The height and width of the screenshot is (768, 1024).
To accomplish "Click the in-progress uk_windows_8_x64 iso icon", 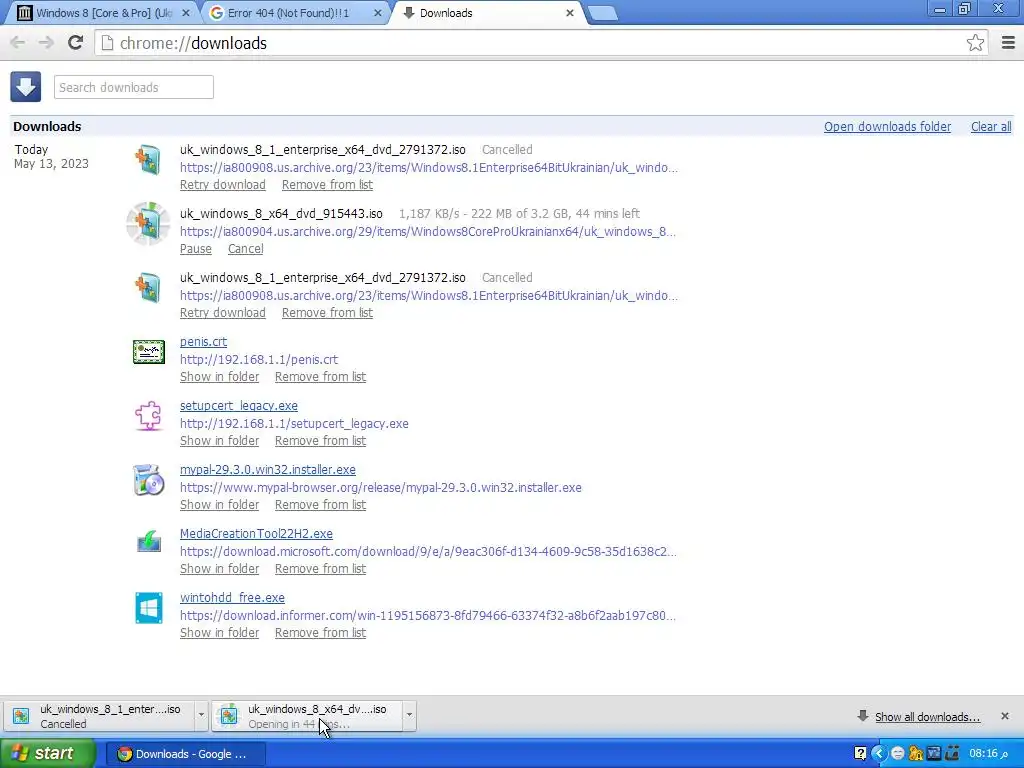I will point(148,223).
